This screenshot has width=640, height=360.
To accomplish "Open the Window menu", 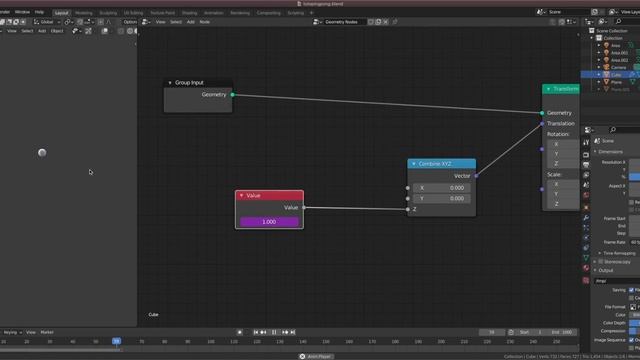I will click(22, 12).
